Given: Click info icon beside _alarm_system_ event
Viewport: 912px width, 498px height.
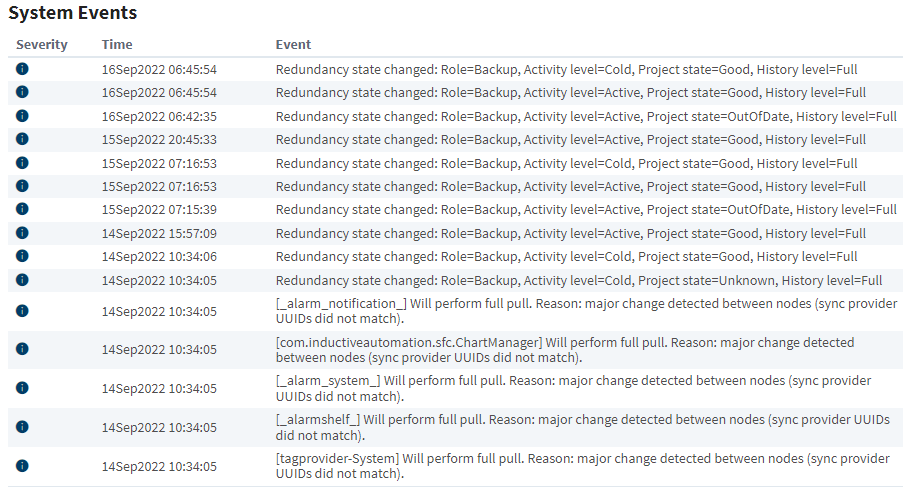Looking at the screenshot, I should 22,388.
